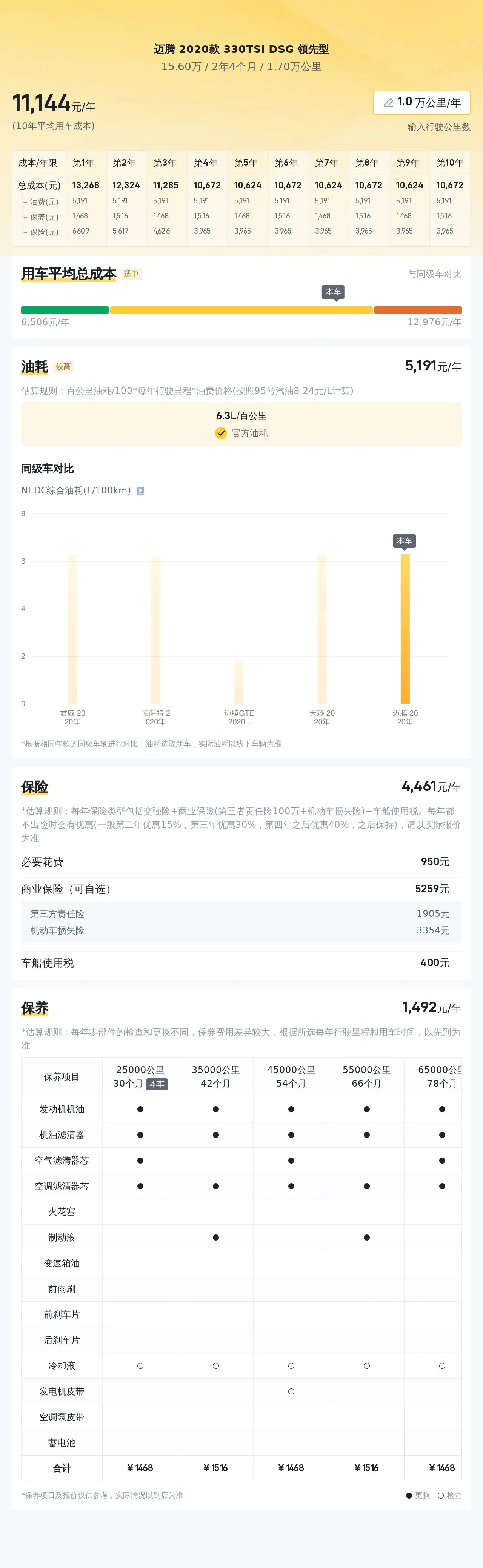Click the 第2年 column header

point(124,163)
